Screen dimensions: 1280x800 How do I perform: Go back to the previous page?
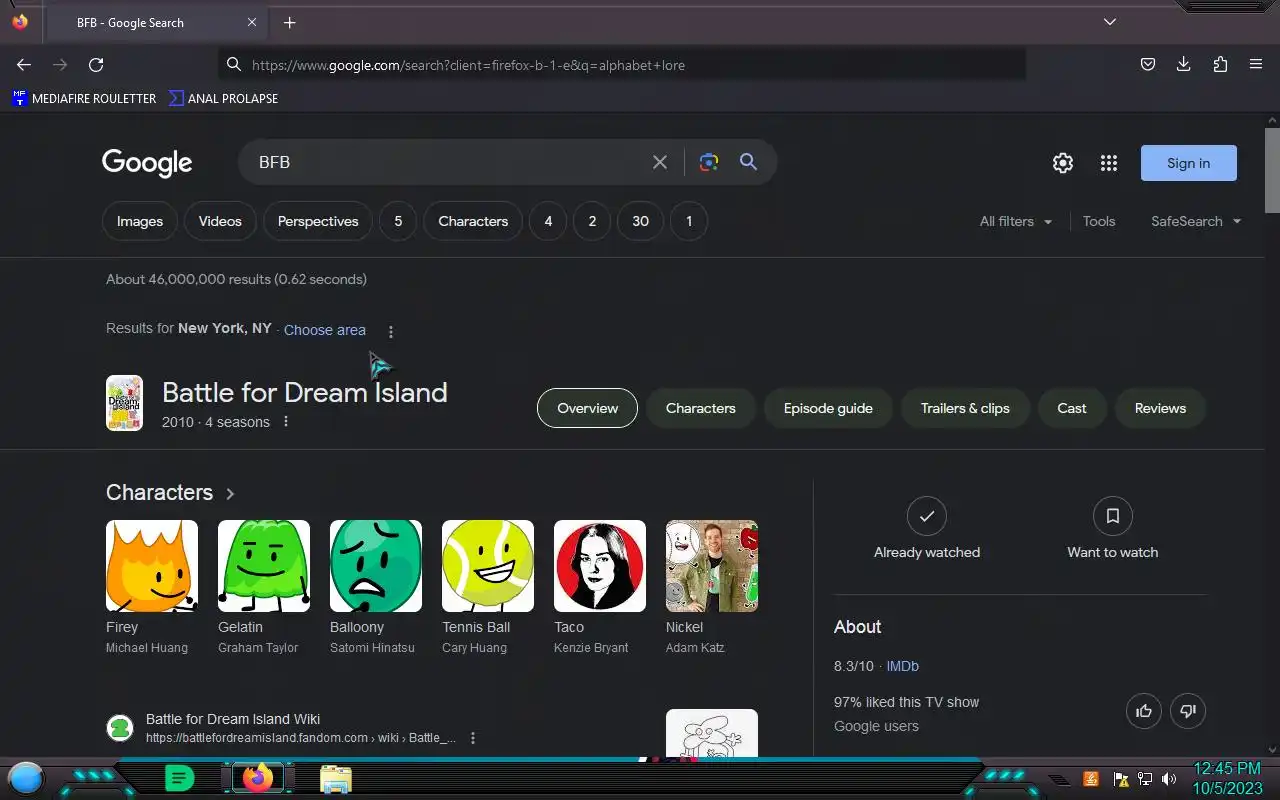point(24,64)
